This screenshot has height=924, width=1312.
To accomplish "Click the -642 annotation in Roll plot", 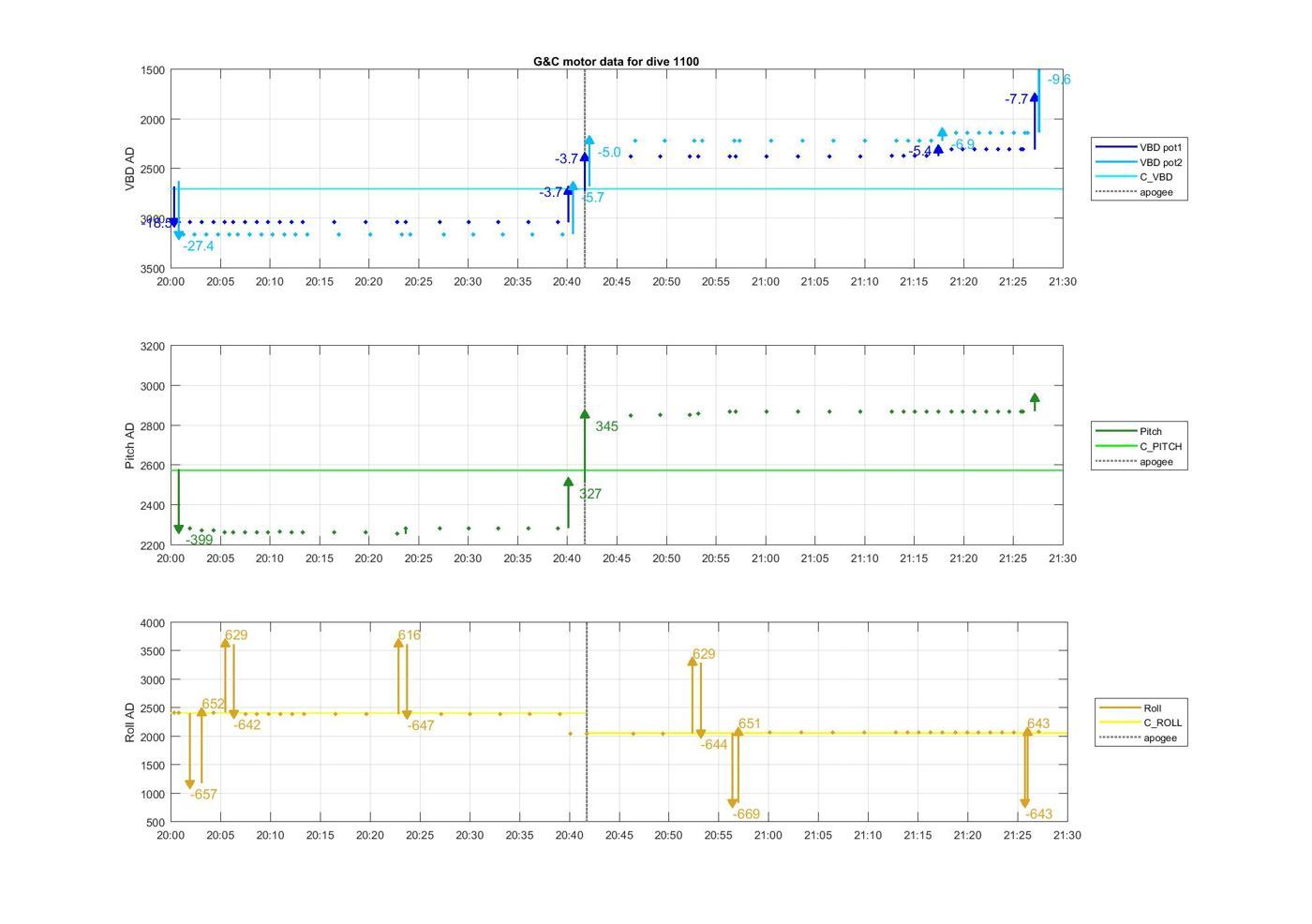I will [247, 725].
